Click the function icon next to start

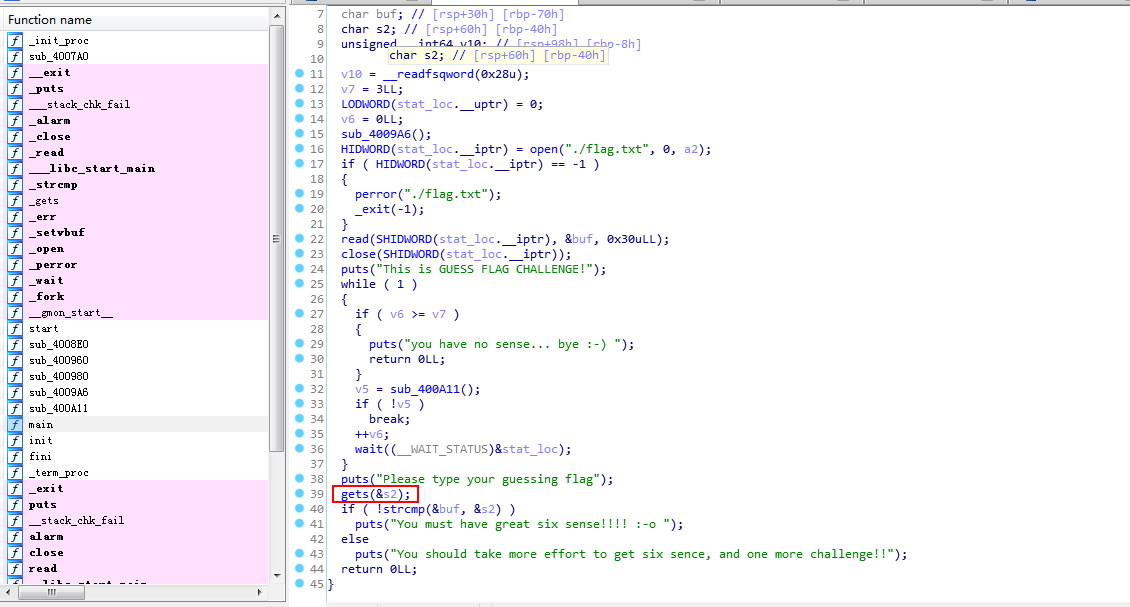pos(15,328)
